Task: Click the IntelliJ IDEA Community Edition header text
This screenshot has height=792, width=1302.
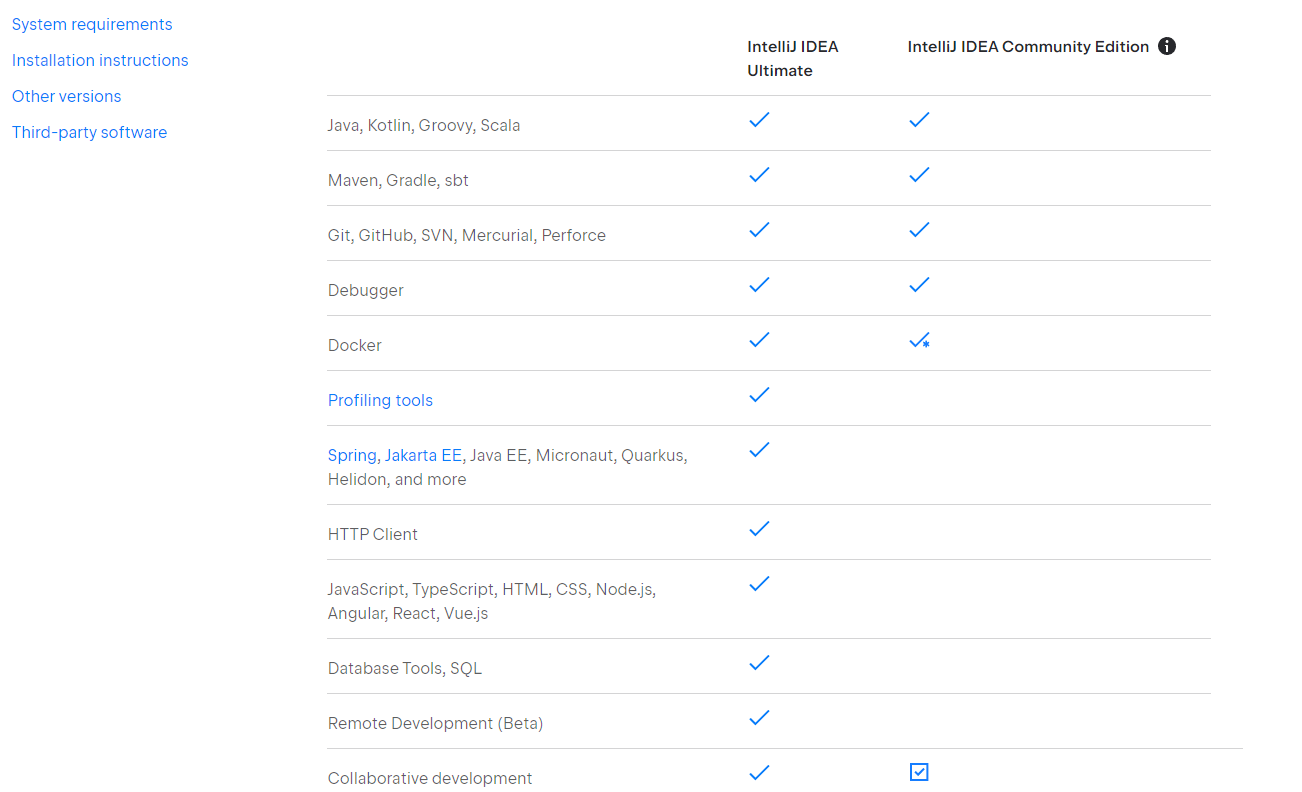Action: coord(1028,46)
